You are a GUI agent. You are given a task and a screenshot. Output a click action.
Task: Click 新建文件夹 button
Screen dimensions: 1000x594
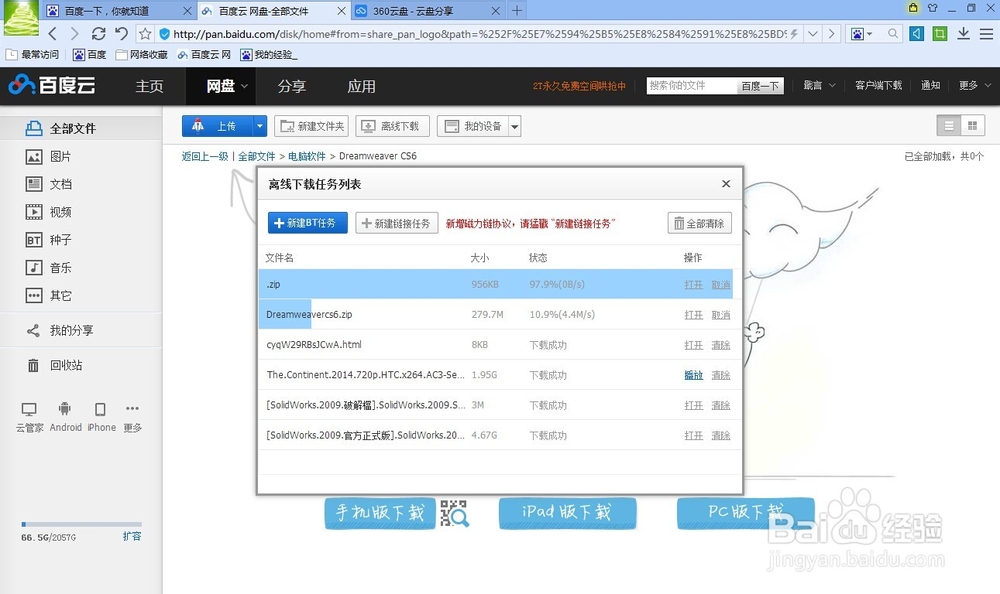311,126
